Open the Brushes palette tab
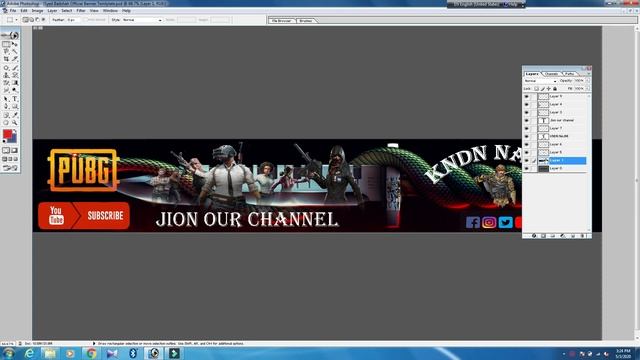 click(306, 20)
